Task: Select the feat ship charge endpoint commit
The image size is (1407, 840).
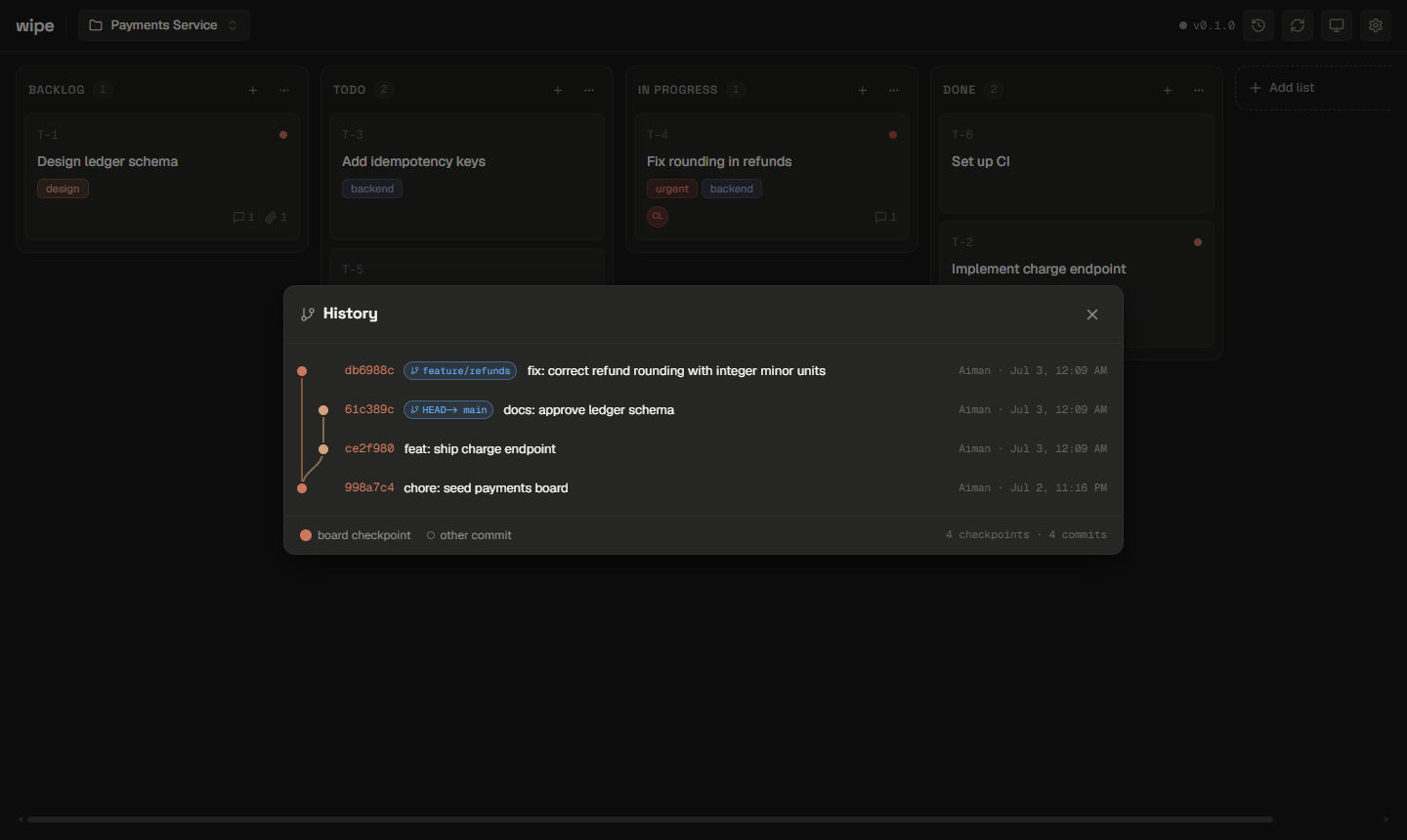Action: [x=480, y=449]
